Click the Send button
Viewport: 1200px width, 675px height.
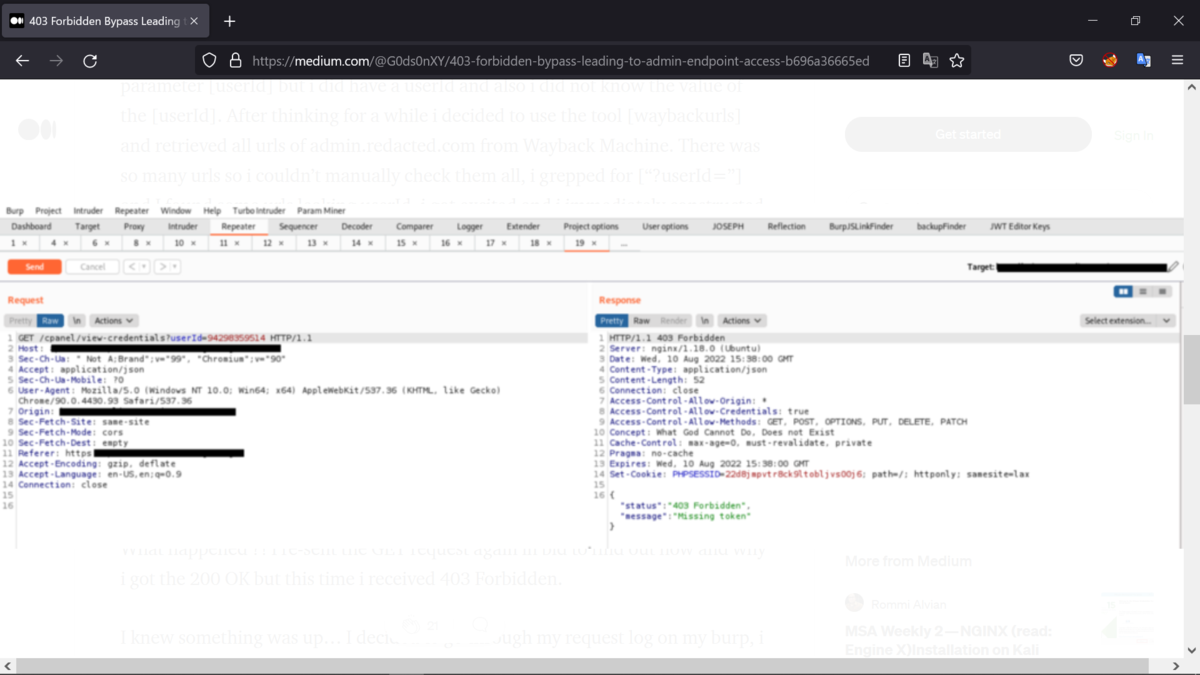[34, 266]
